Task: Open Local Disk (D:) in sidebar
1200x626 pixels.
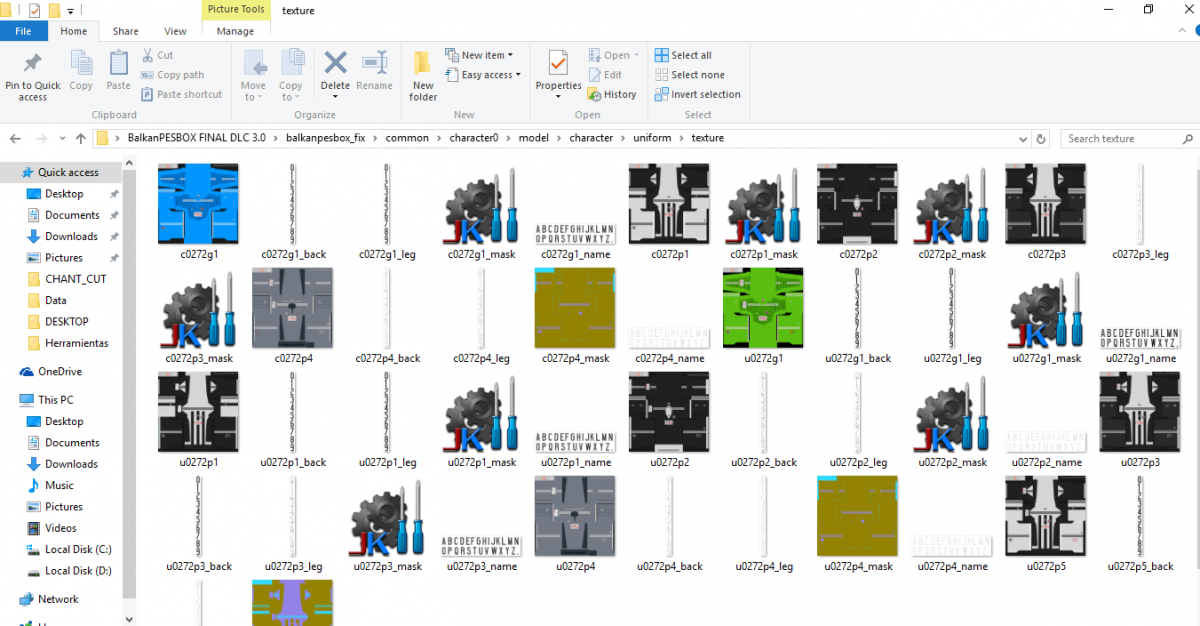Action: 78,570
